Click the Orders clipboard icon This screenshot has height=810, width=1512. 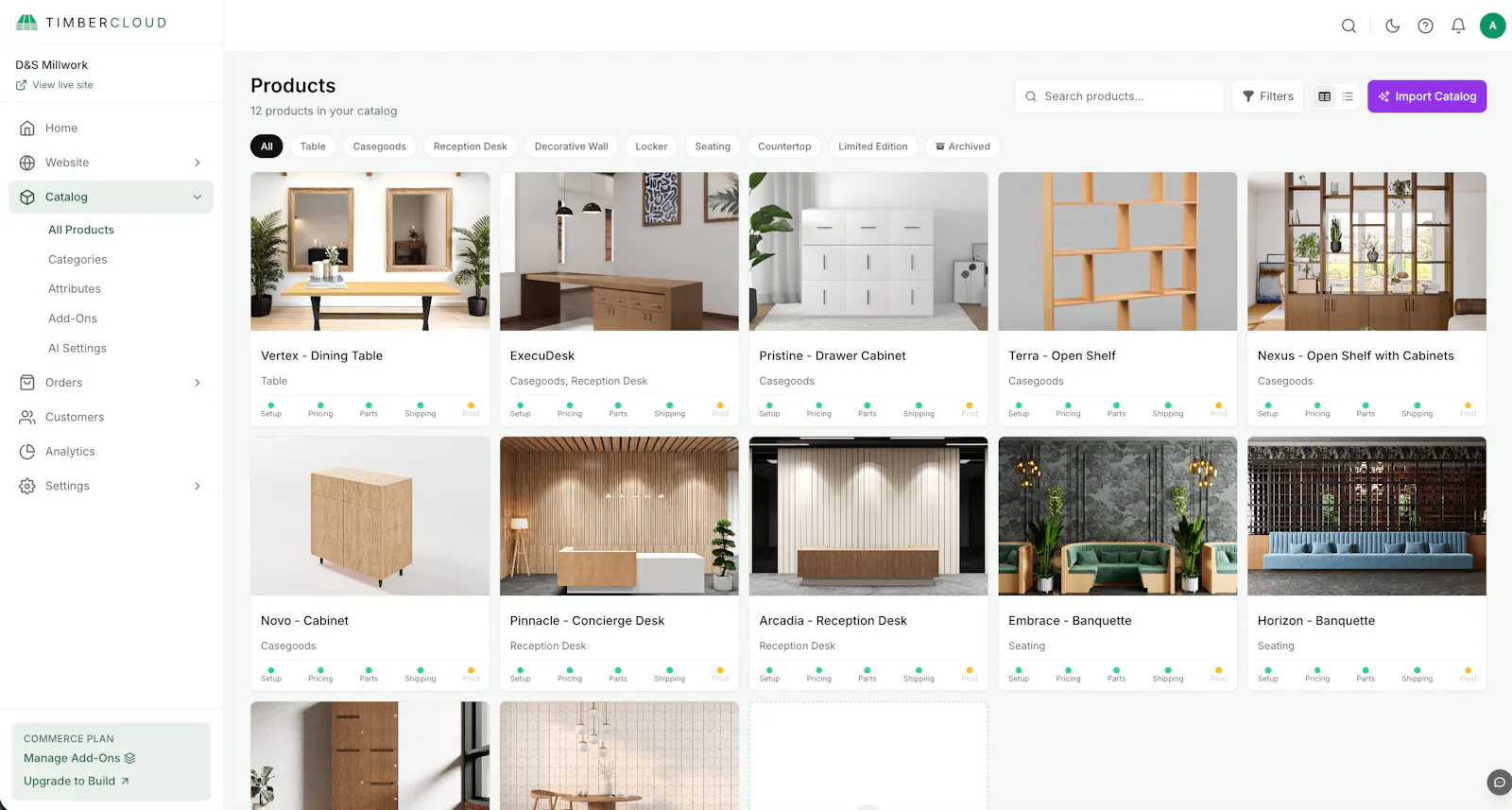tap(27, 383)
